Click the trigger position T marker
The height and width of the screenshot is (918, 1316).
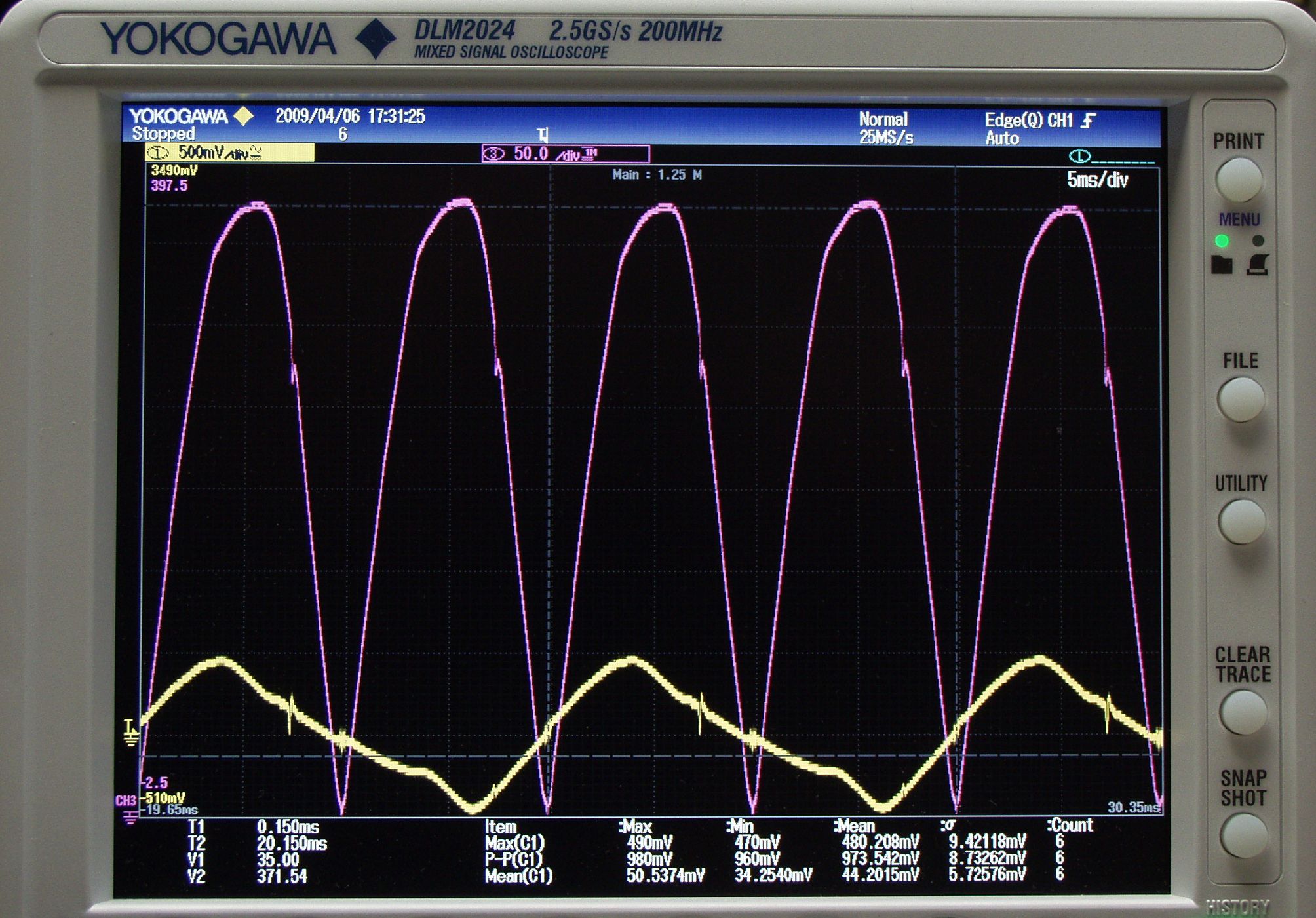pos(543,136)
